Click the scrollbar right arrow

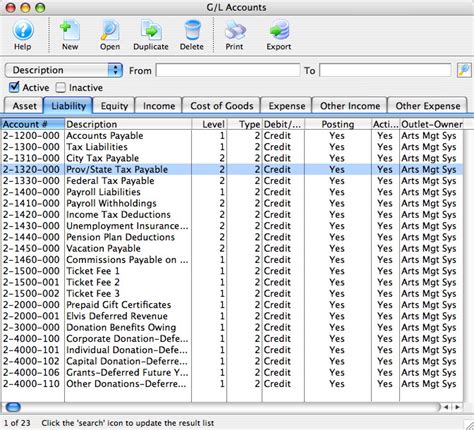458,407
